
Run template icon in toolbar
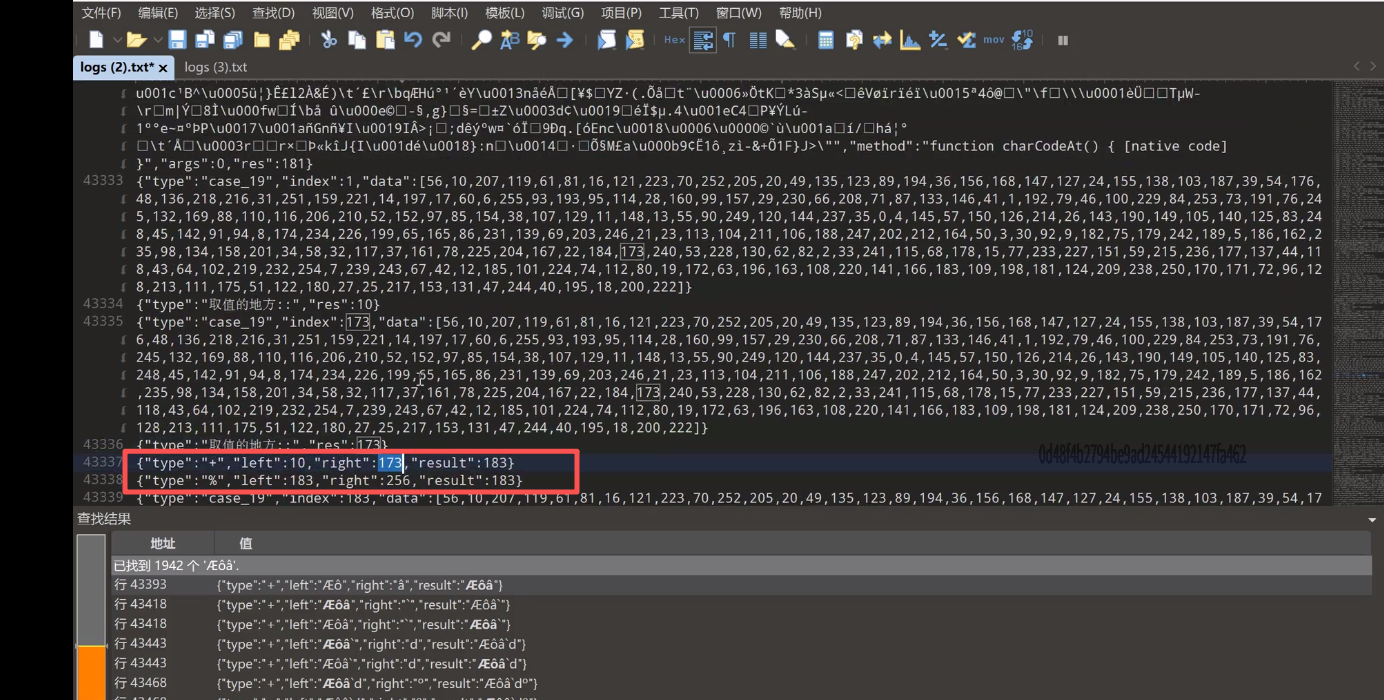(x=634, y=40)
